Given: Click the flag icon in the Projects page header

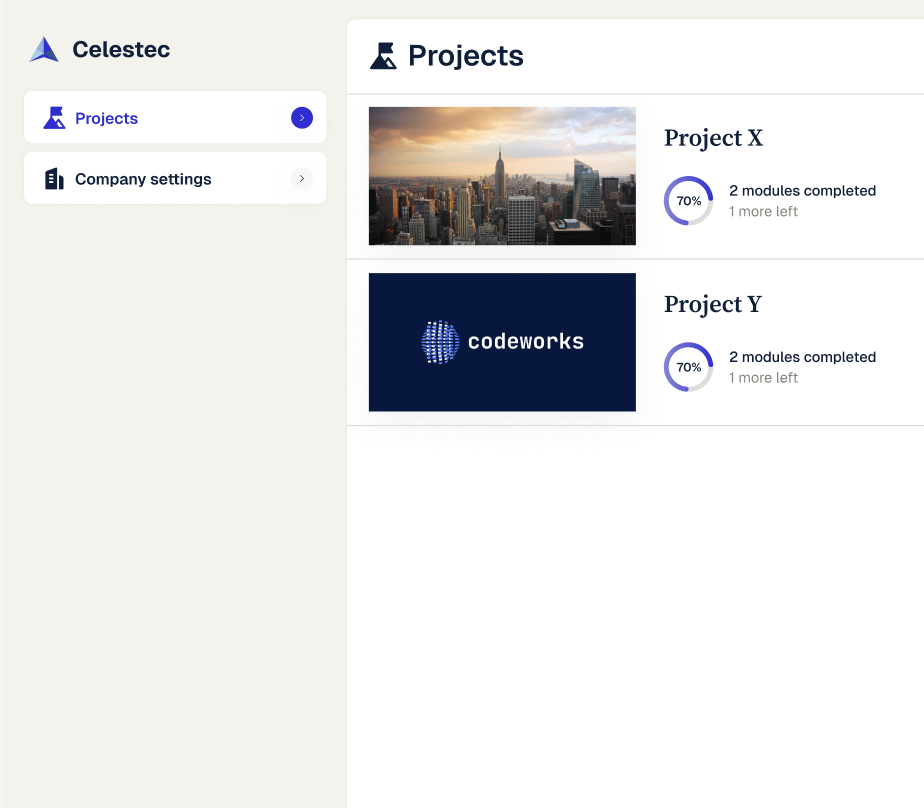Looking at the screenshot, I should [384, 56].
